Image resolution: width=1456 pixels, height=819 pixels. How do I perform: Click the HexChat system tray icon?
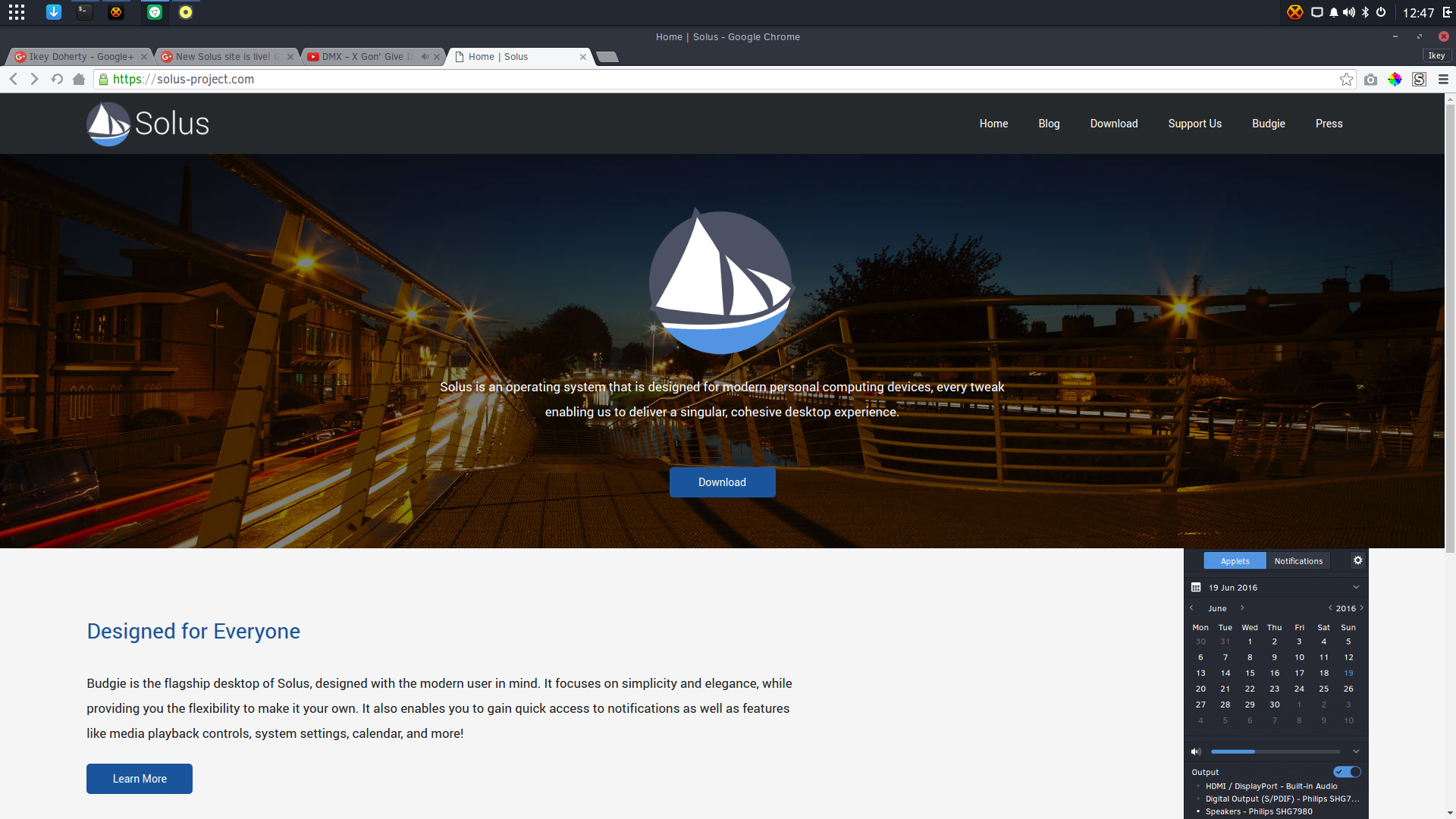[x=1295, y=12]
